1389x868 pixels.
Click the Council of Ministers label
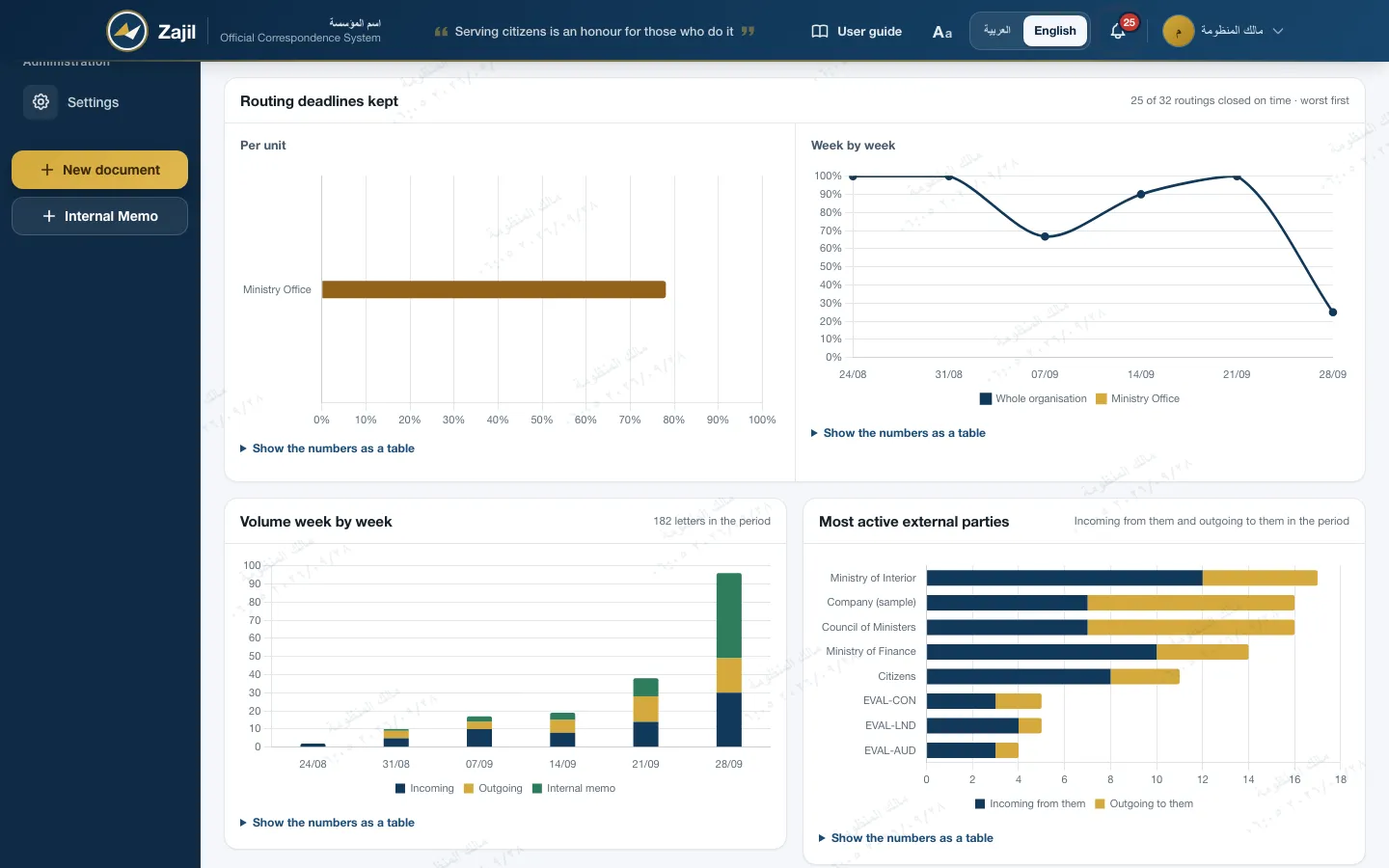coord(869,627)
